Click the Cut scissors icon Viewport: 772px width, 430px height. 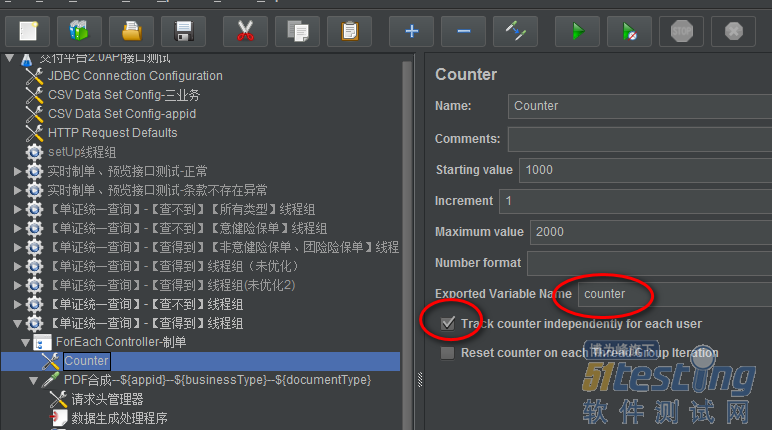click(x=245, y=32)
